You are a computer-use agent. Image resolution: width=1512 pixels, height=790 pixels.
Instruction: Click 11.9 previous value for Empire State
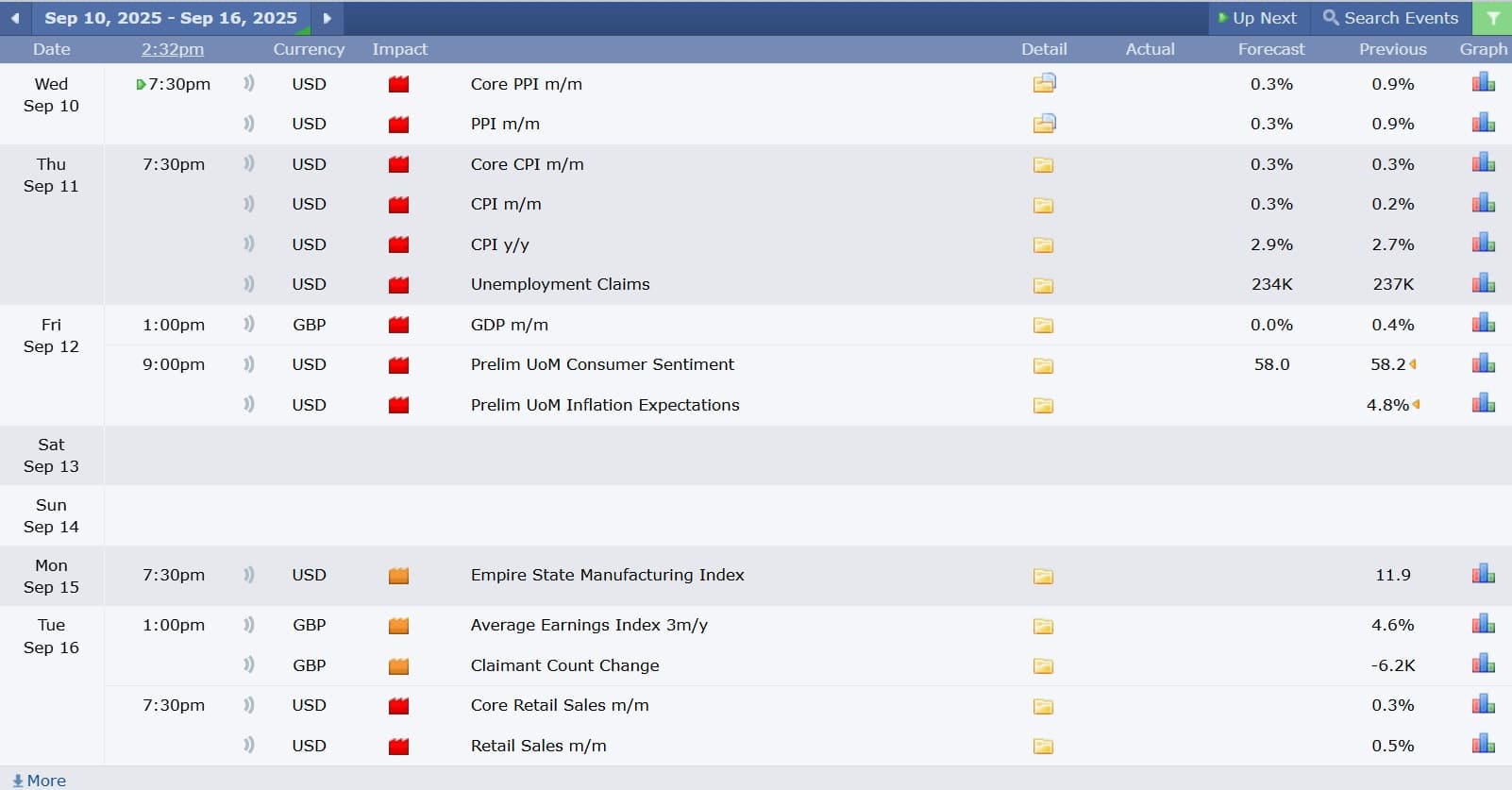coord(1393,575)
